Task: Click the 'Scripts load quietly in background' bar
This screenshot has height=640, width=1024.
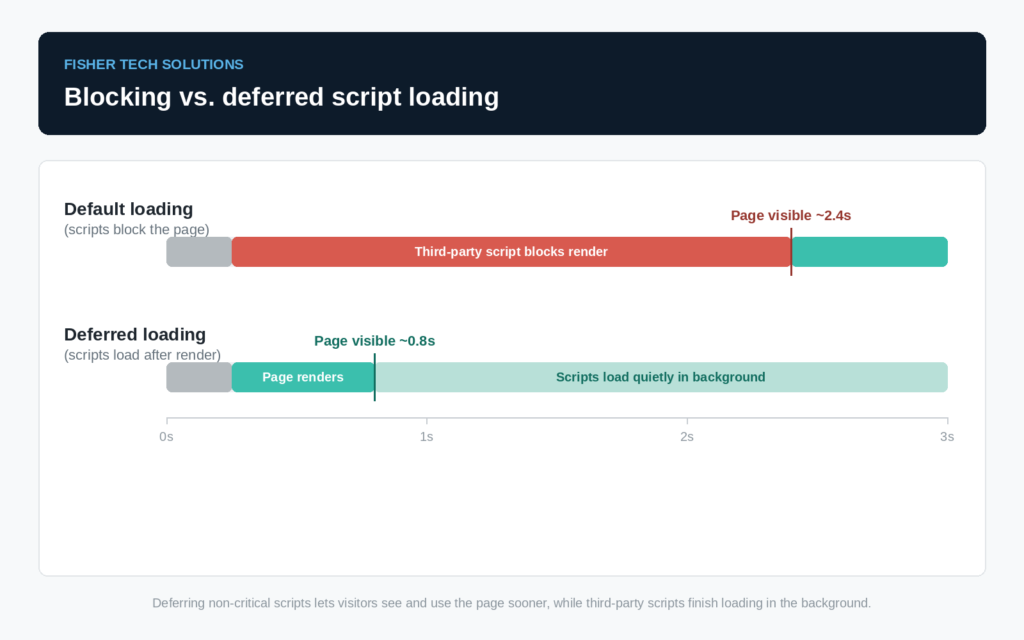Action: (x=661, y=377)
